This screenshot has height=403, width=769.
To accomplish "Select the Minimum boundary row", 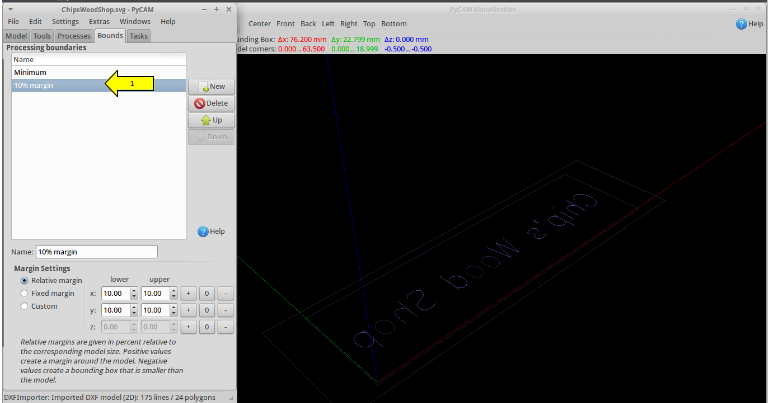I will click(99, 73).
